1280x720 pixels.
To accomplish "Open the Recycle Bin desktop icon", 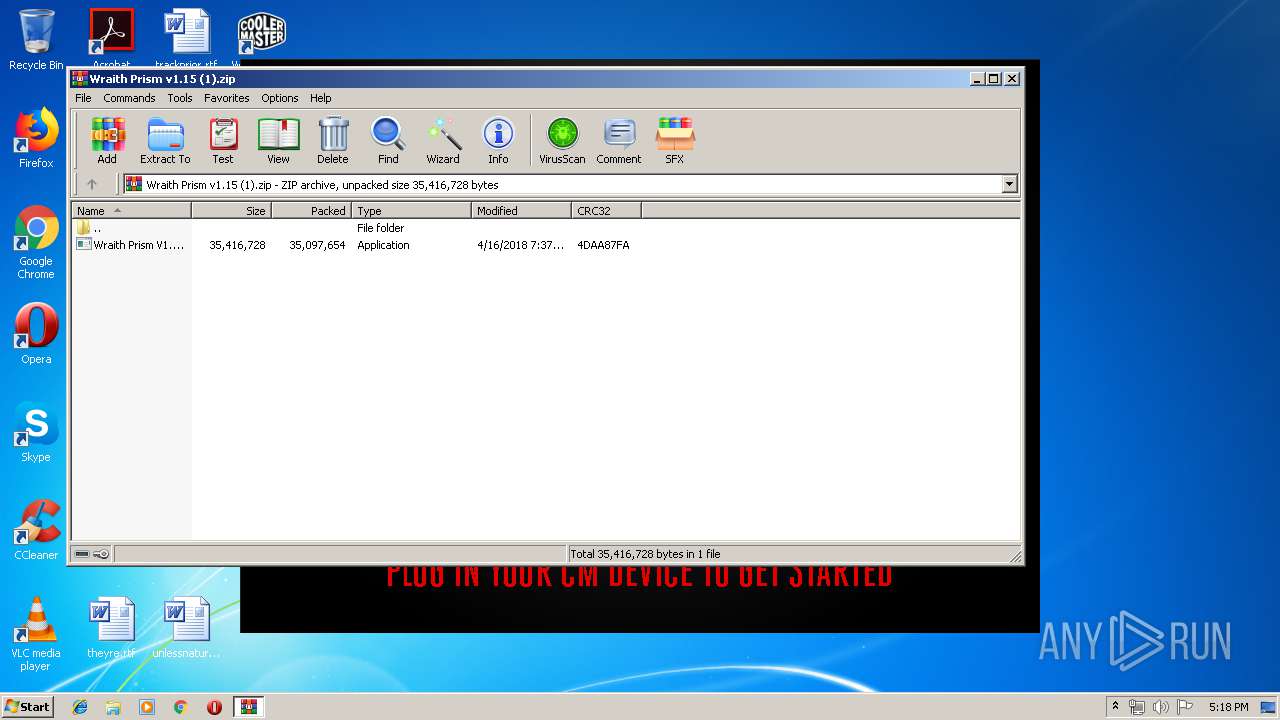I will pyautogui.click(x=36, y=40).
